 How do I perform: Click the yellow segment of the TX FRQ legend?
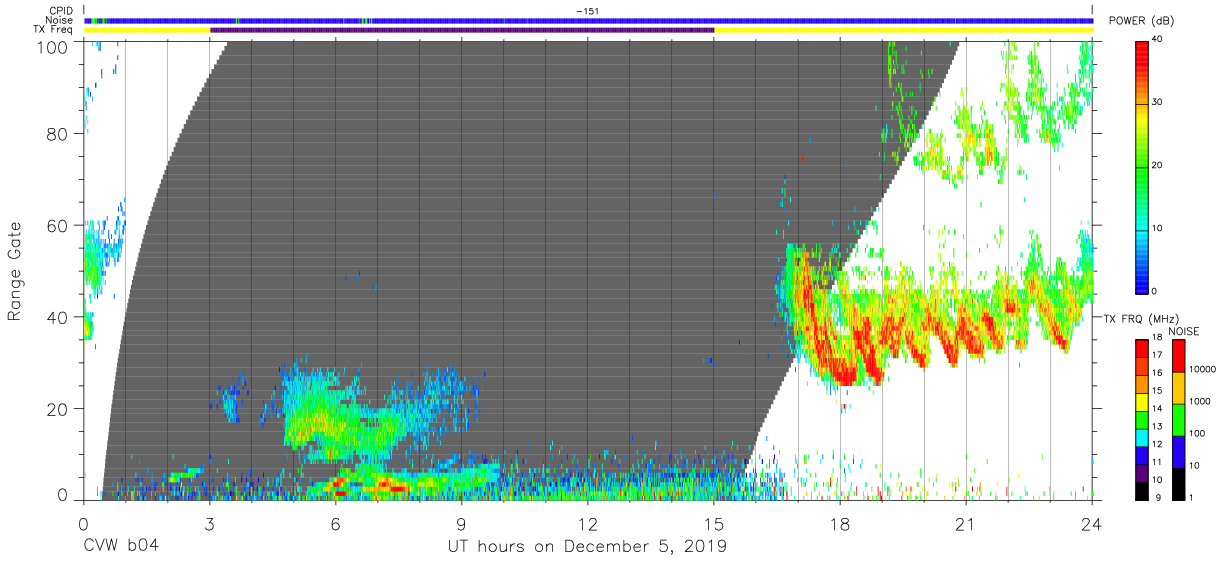pyautogui.click(x=1142, y=401)
